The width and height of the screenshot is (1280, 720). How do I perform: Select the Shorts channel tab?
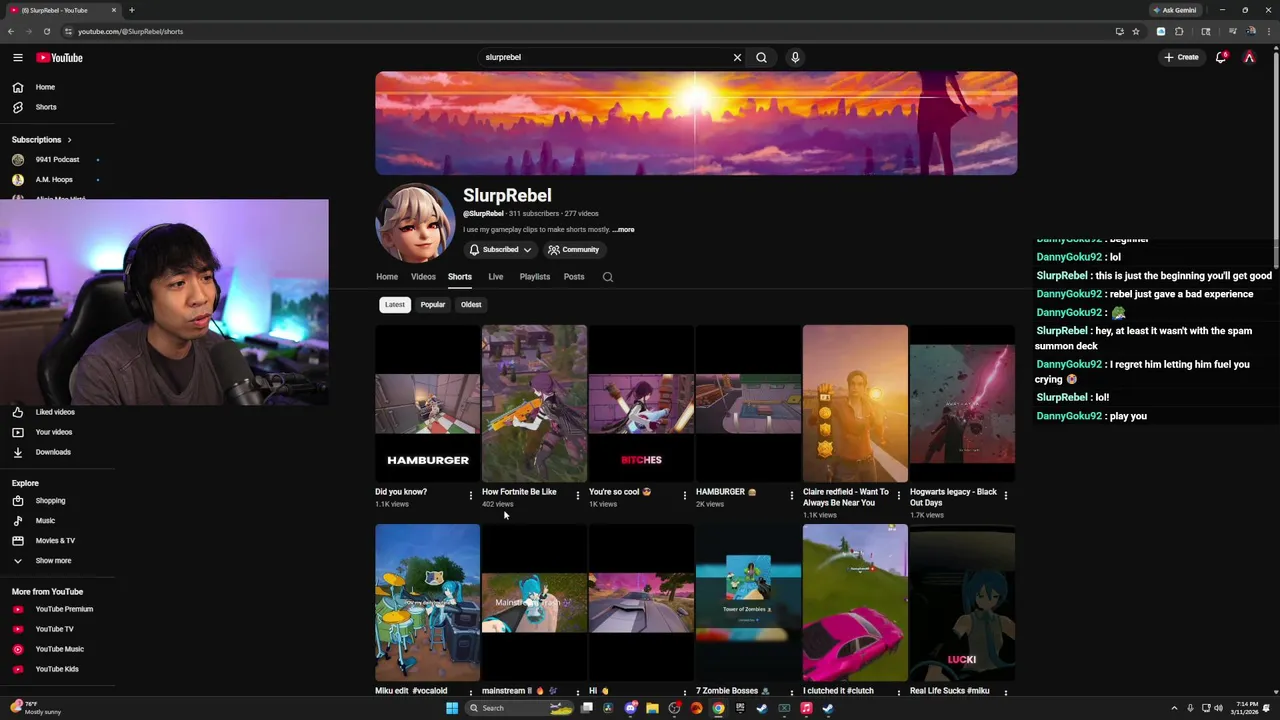(460, 277)
